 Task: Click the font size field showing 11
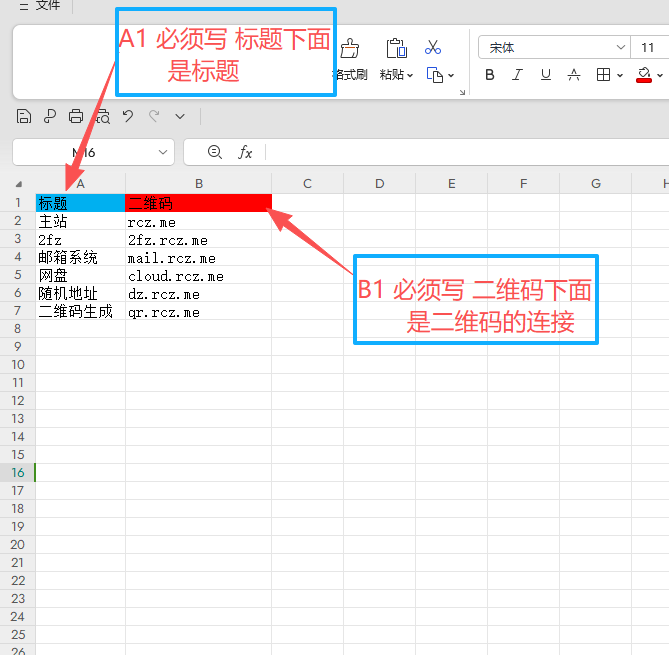click(649, 47)
